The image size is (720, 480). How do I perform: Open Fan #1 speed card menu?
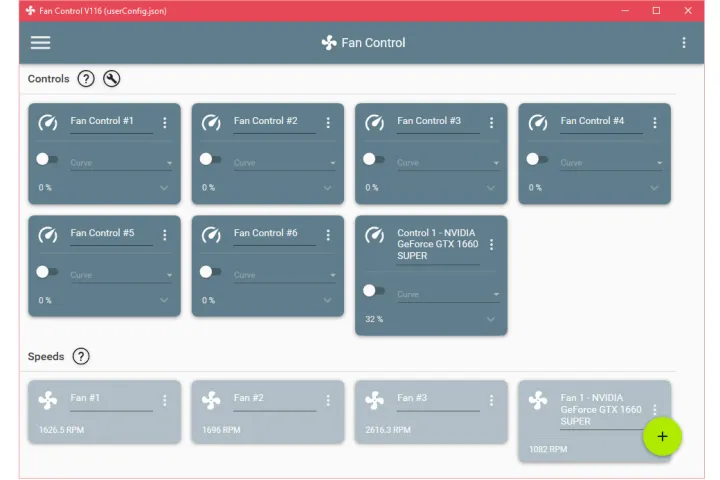(164, 400)
